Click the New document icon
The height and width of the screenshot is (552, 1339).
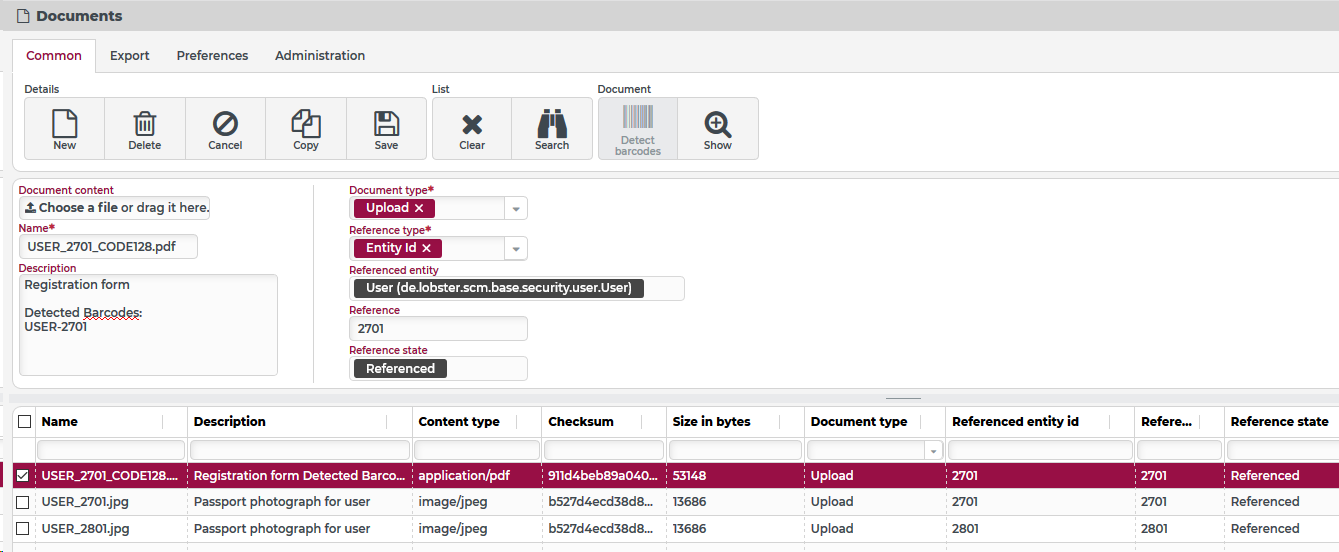pyautogui.click(x=65, y=124)
